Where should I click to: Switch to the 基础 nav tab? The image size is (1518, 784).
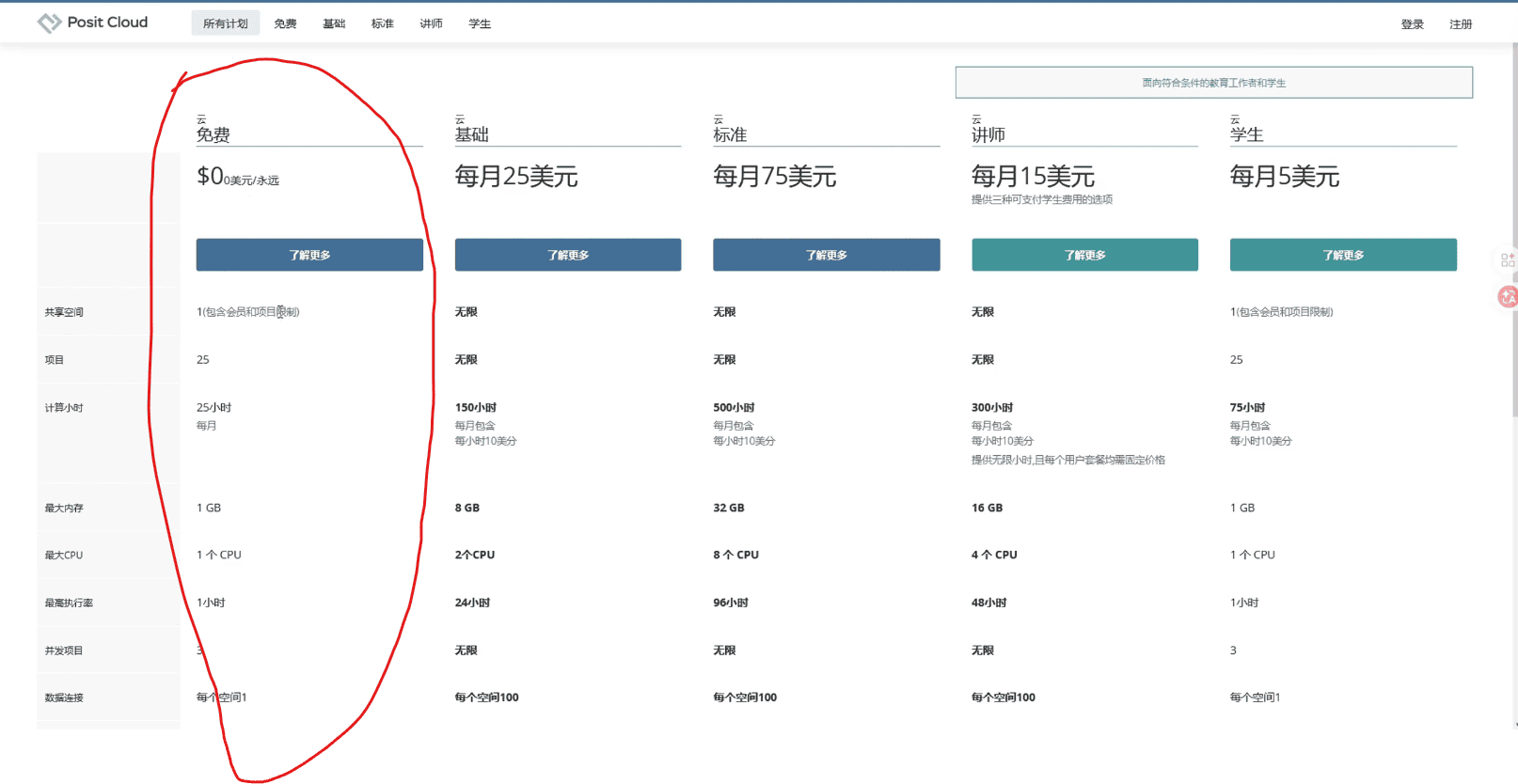coord(334,24)
